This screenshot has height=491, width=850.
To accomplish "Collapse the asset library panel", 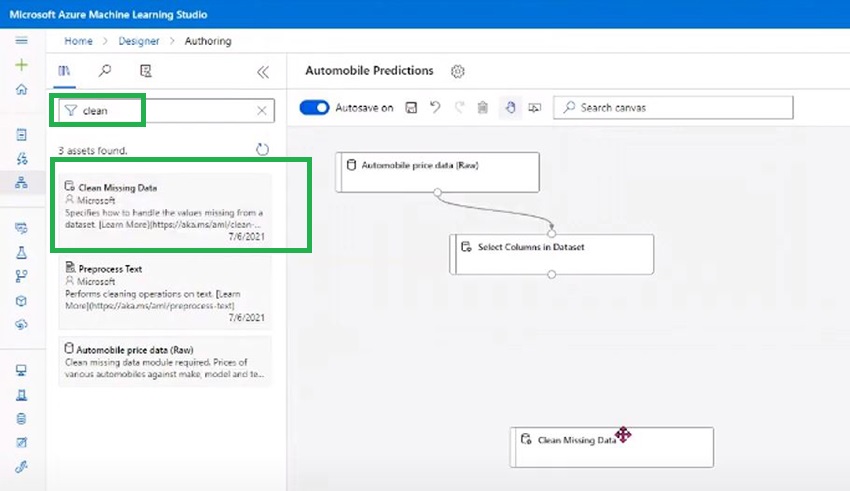I will 263,72.
